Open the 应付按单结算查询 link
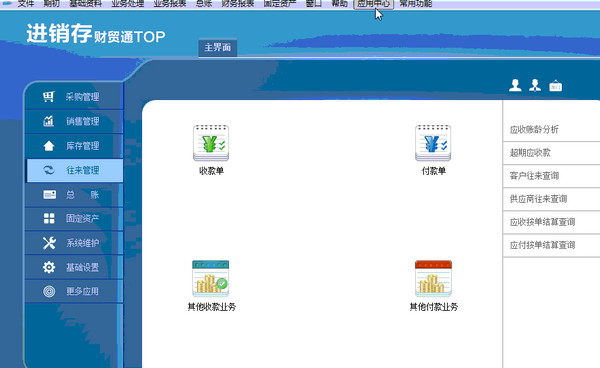 coord(542,245)
